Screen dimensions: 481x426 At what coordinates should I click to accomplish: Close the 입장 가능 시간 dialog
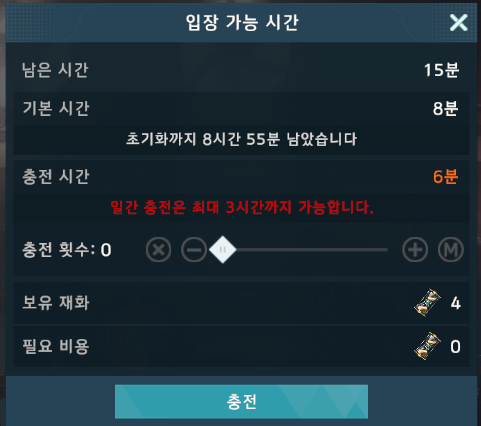[x=459, y=23]
